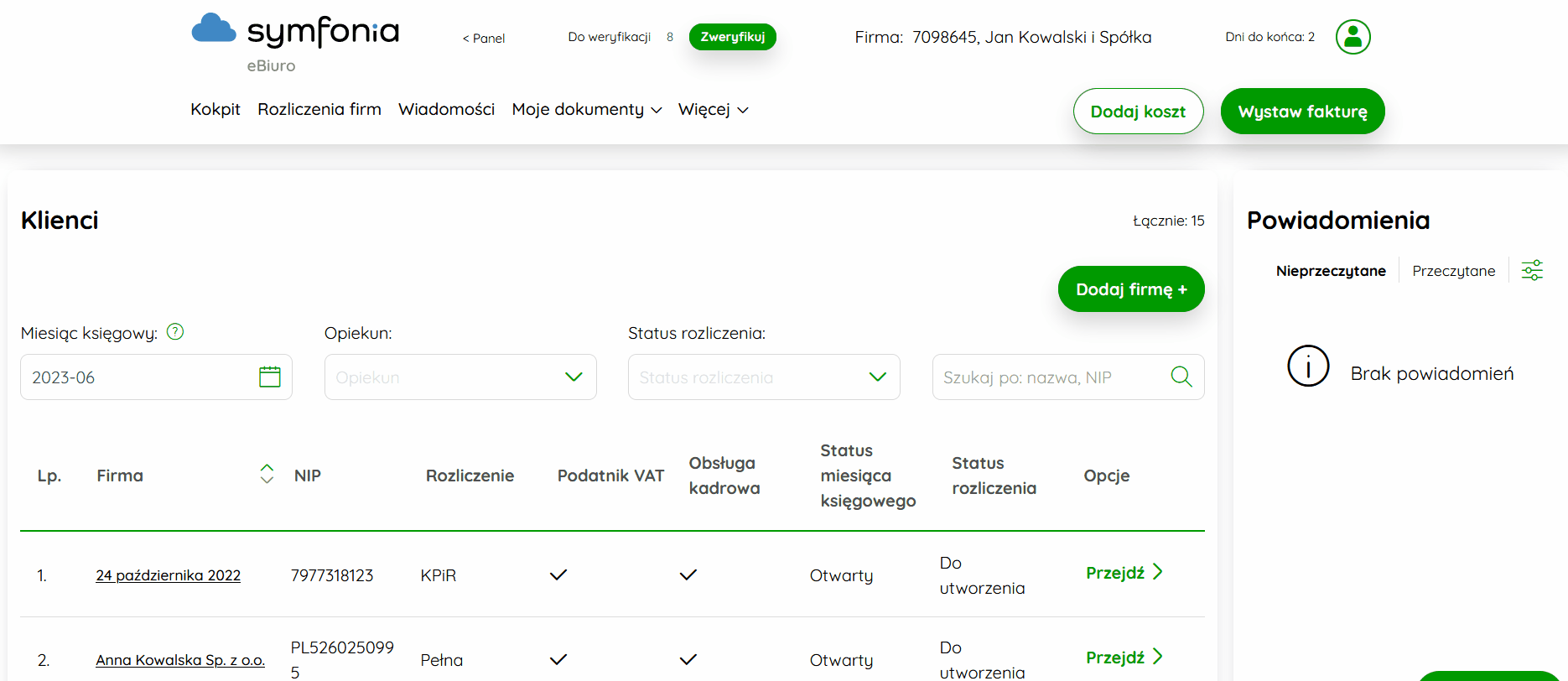Click the KPiR rozliczenie cell
1568x681 pixels.
click(x=439, y=575)
